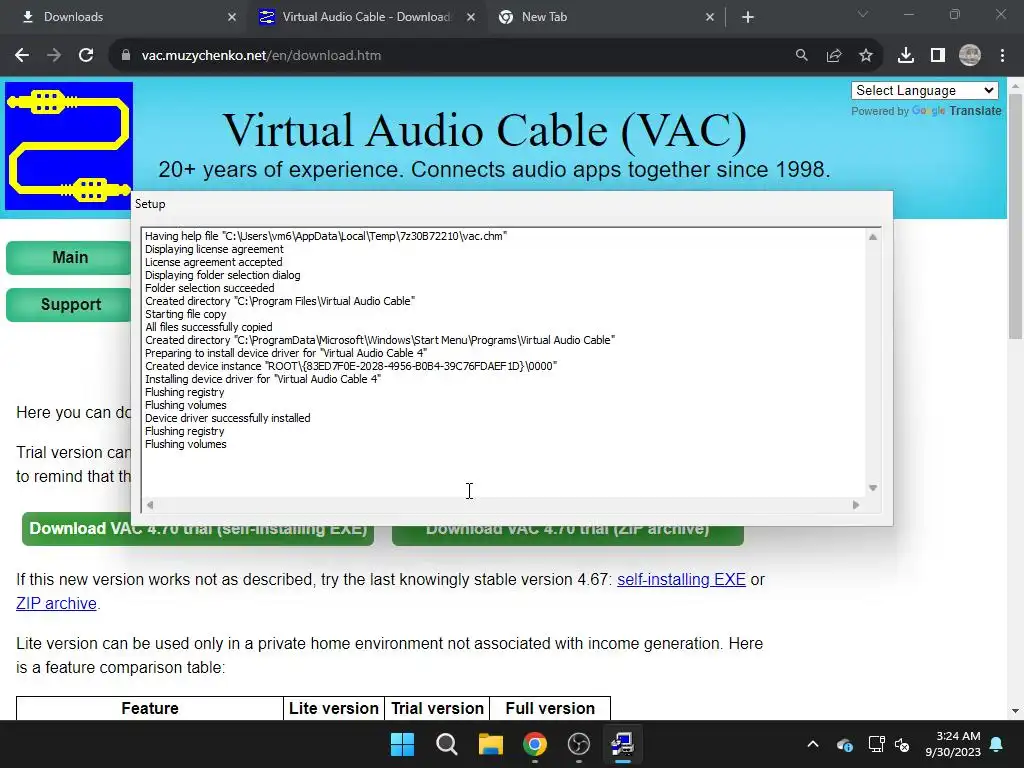The height and width of the screenshot is (768, 1024).
Task: Show hidden tray icons chevron
Action: click(812, 744)
